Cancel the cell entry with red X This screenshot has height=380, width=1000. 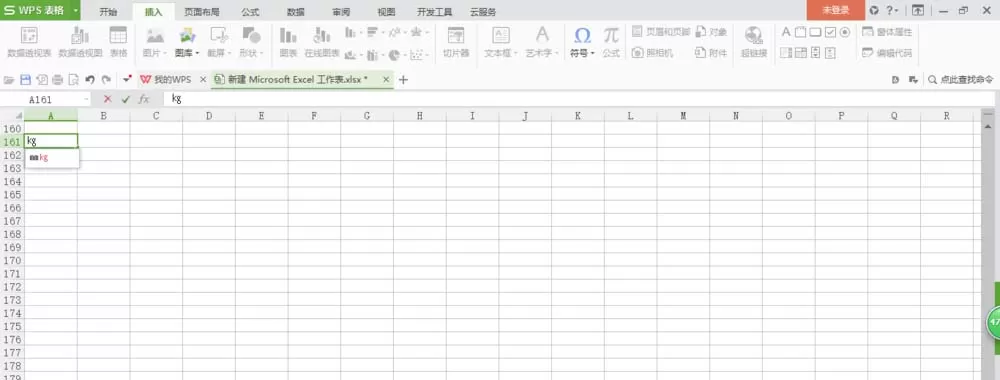point(107,99)
